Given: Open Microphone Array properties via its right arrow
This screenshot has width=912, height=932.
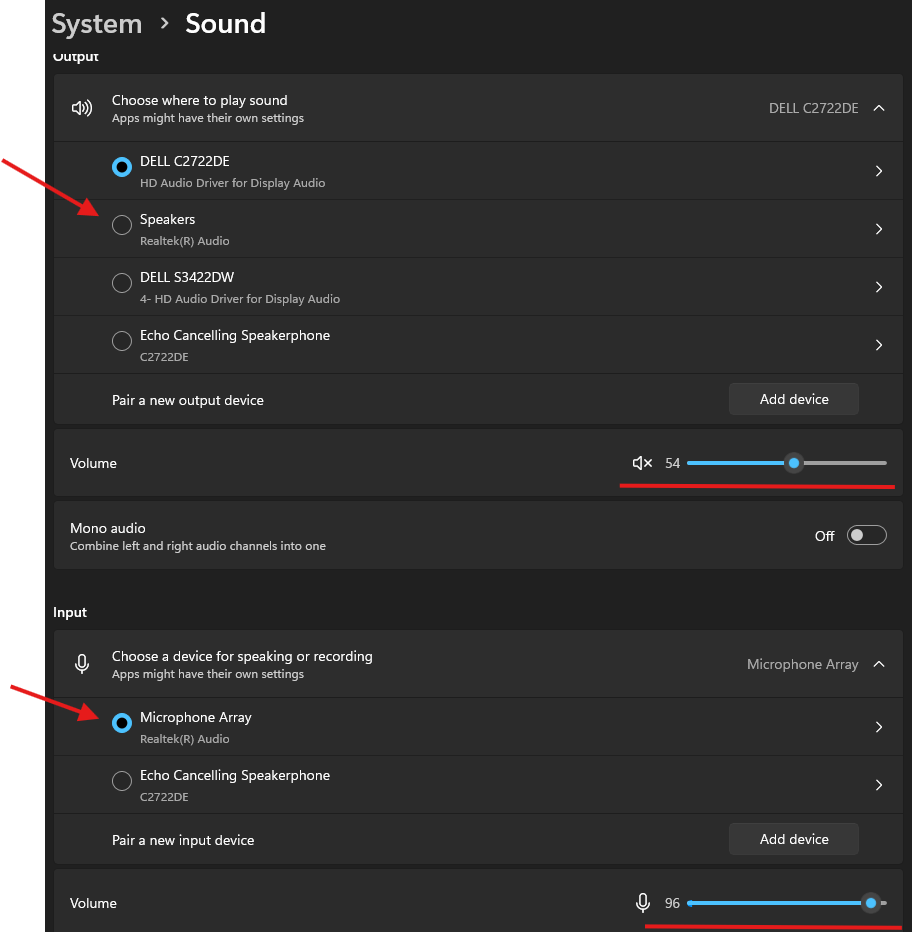Looking at the screenshot, I should pyautogui.click(x=878, y=727).
